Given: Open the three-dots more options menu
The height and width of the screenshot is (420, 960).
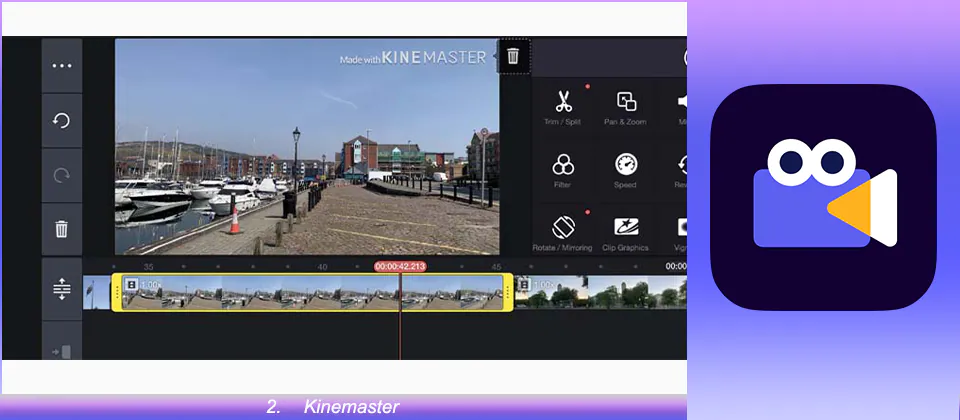Looking at the screenshot, I should pyautogui.click(x=62, y=66).
